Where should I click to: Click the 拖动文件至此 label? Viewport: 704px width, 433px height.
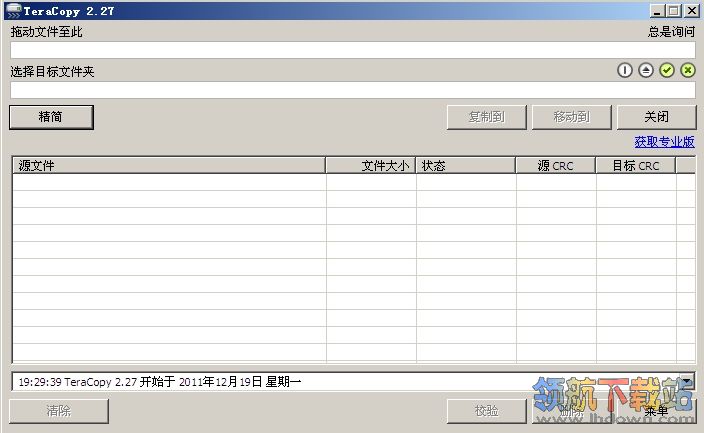pos(47,32)
